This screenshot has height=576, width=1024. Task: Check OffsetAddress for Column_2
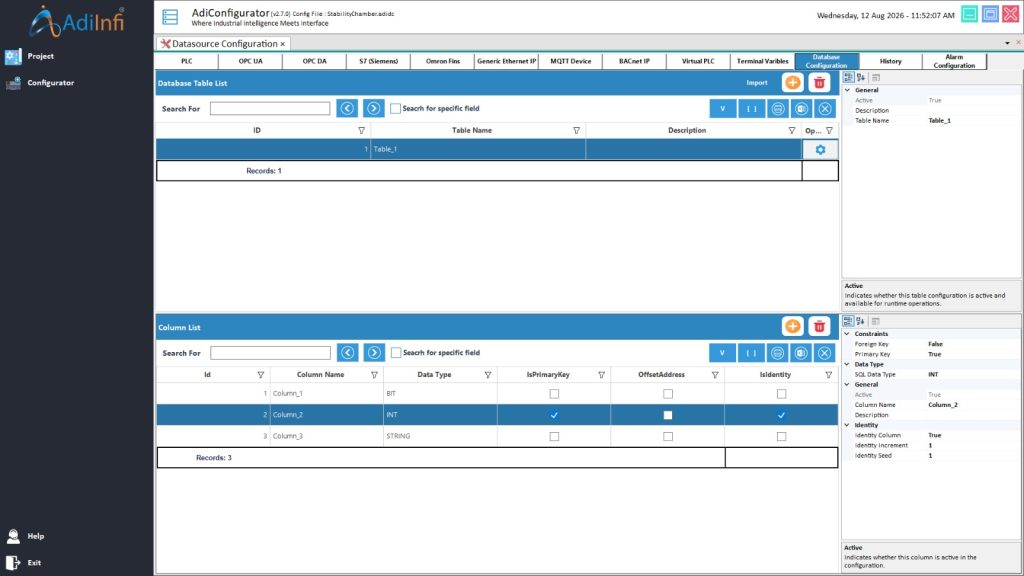668,415
